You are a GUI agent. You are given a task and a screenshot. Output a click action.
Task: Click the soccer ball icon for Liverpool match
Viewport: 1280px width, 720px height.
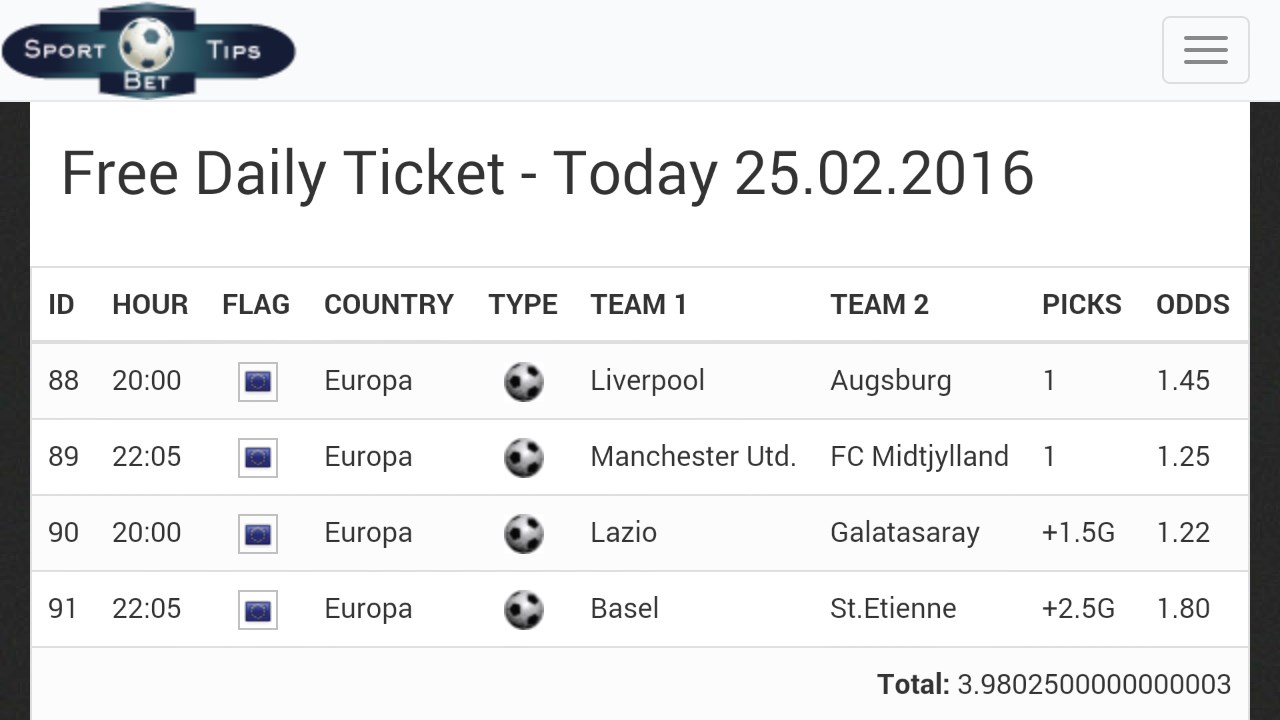pos(523,381)
